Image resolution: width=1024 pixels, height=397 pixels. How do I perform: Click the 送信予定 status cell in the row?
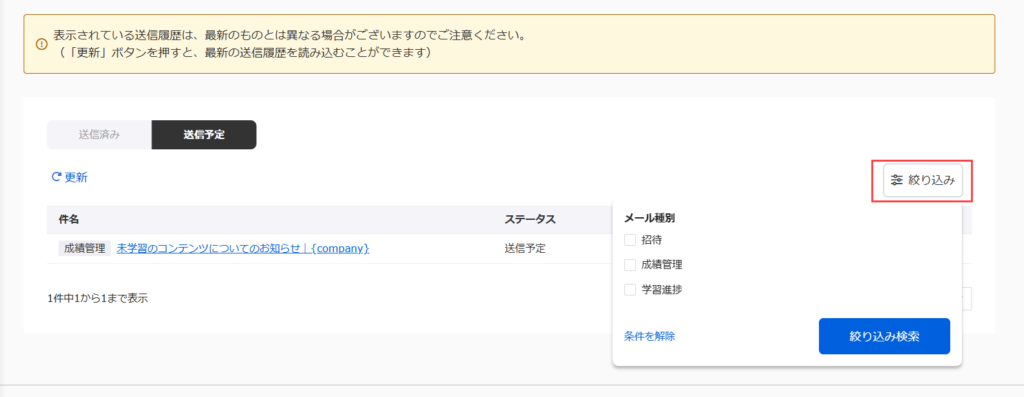coord(524,248)
